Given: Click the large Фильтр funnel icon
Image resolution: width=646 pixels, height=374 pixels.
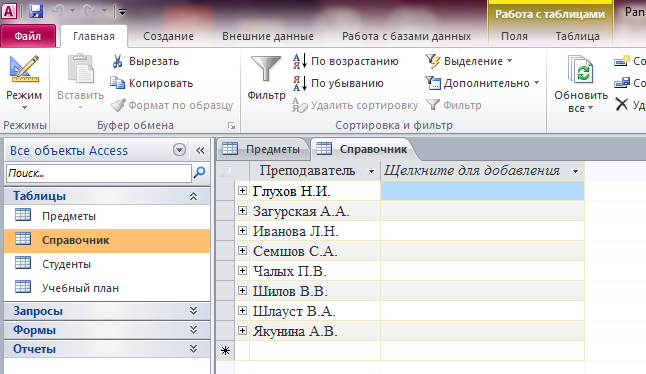Looking at the screenshot, I should (x=266, y=69).
